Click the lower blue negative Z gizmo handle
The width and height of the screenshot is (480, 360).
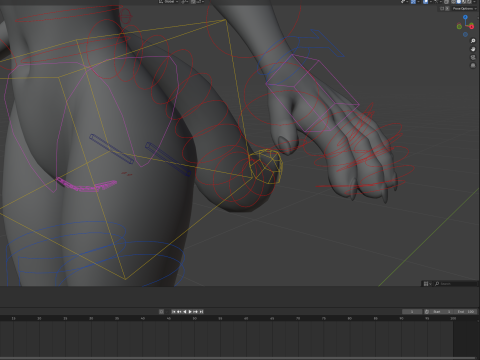(465, 34)
